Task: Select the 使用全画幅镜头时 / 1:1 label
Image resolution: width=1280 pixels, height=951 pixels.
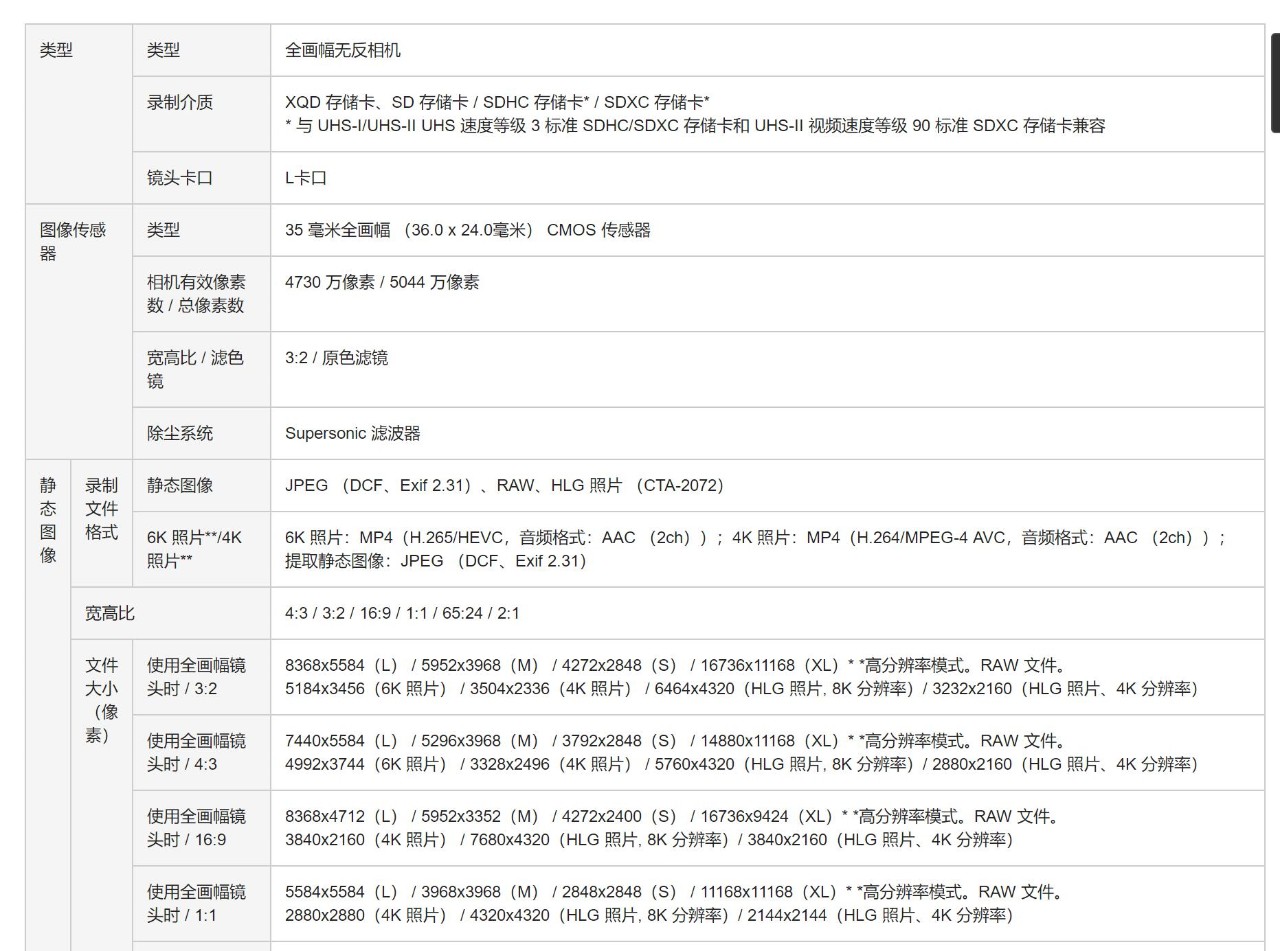Action: coord(196,903)
